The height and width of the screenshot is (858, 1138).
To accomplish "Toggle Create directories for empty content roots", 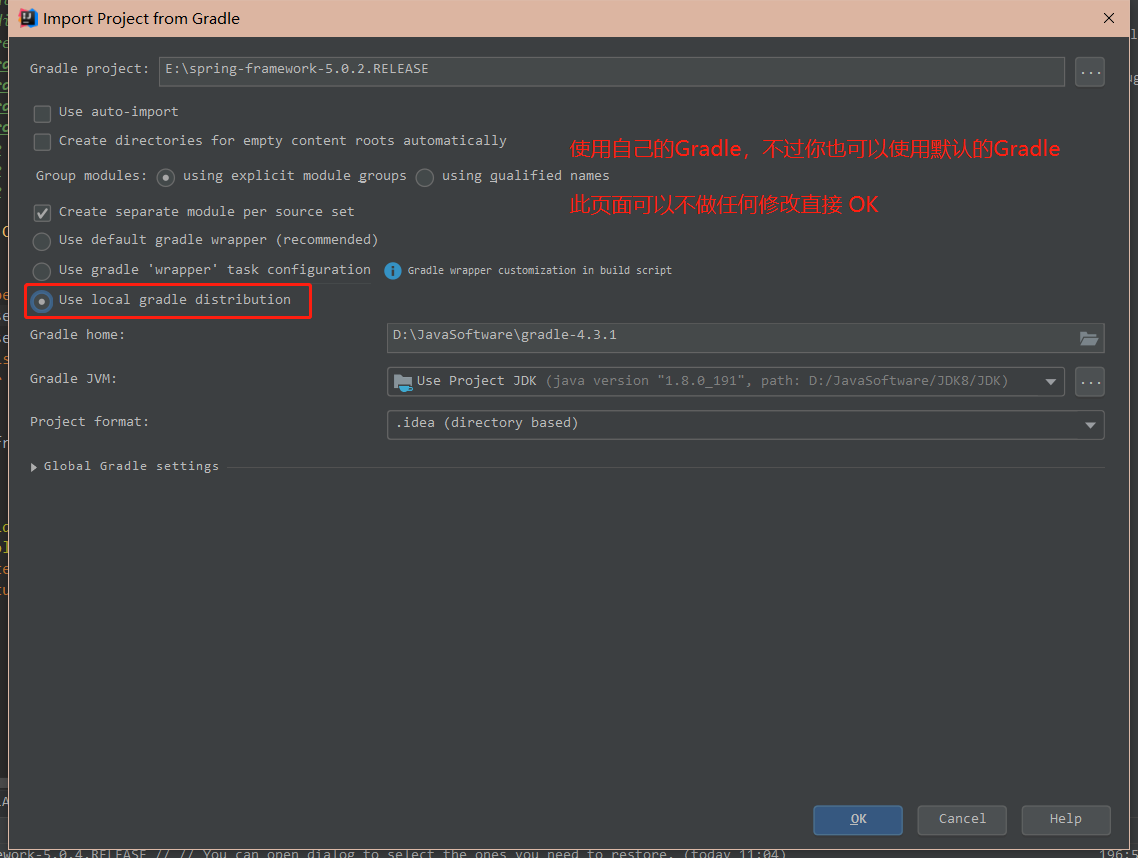I will point(42,142).
